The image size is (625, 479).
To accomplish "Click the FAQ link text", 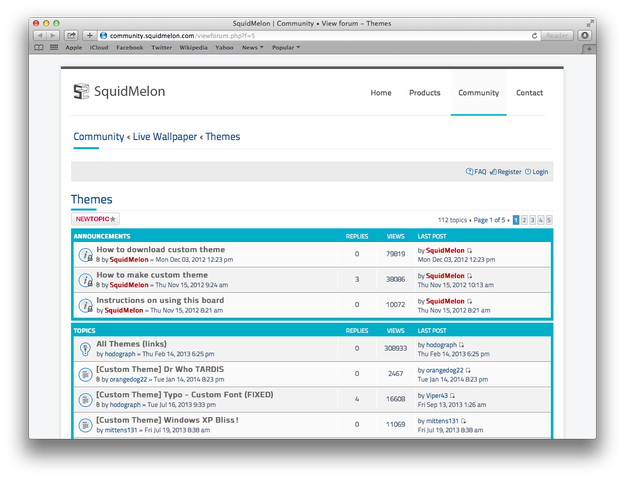I will [480, 172].
